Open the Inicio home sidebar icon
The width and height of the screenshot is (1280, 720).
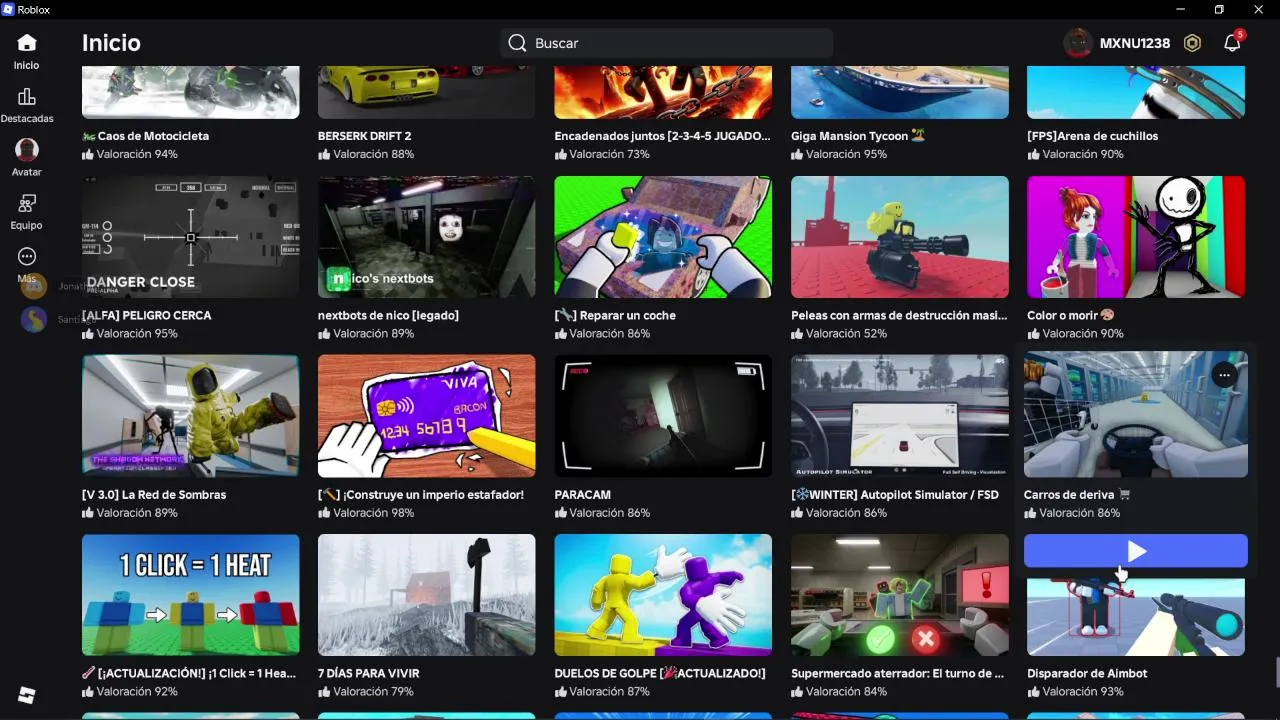click(x=27, y=43)
